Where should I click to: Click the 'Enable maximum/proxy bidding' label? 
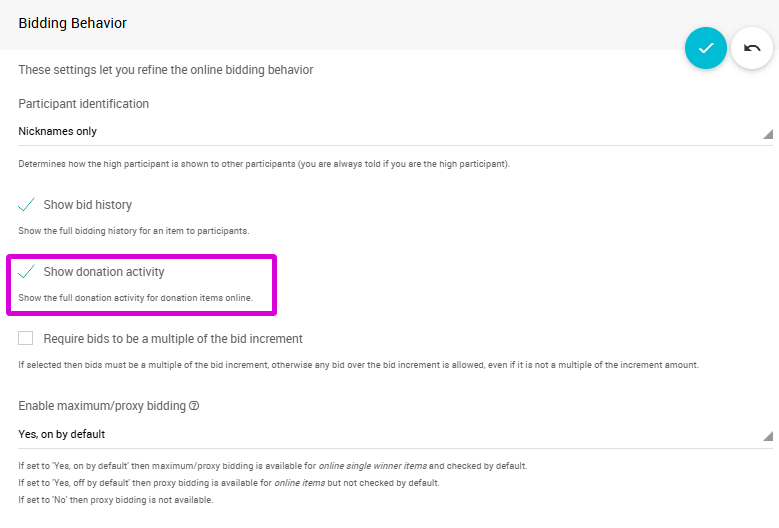coord(102,406)
